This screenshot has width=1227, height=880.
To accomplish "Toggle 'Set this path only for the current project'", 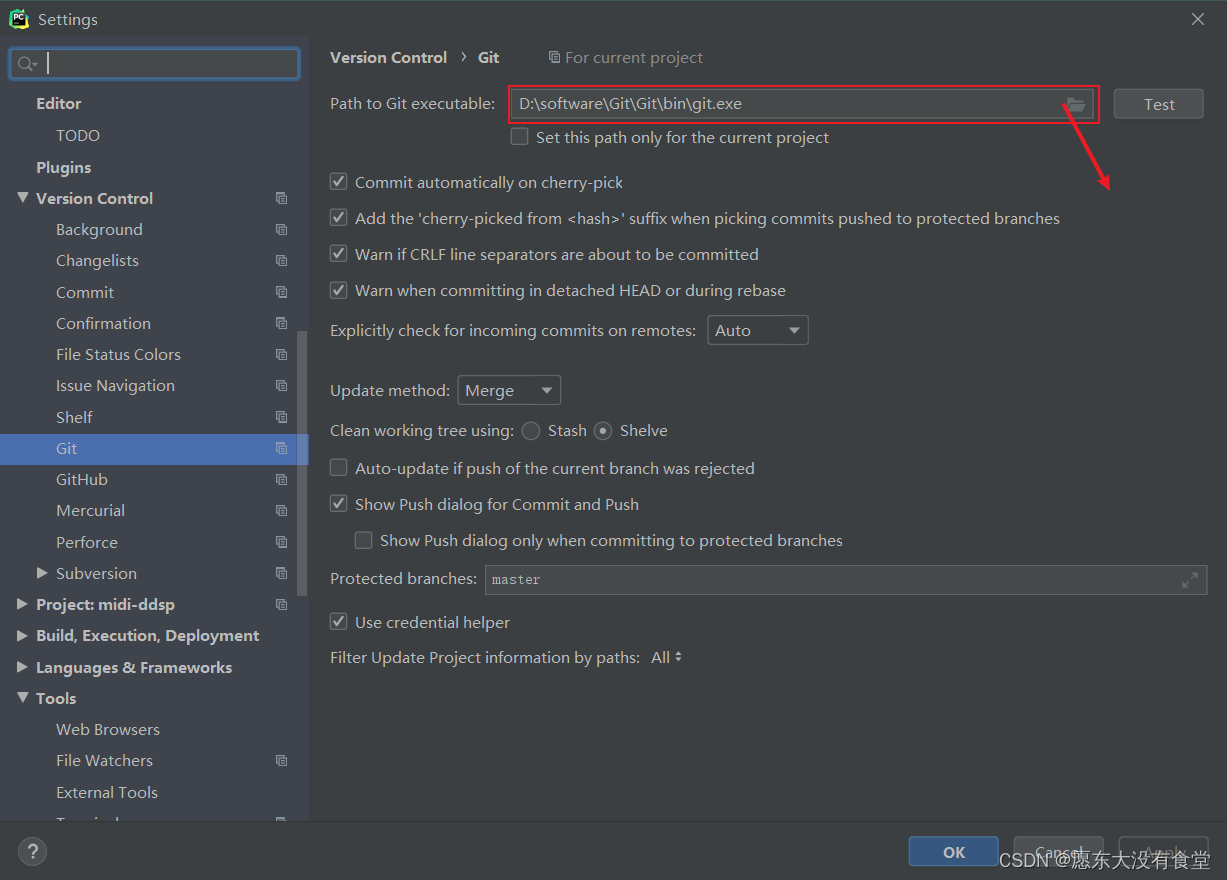I will pyautogui.click(x=519, y=137).
